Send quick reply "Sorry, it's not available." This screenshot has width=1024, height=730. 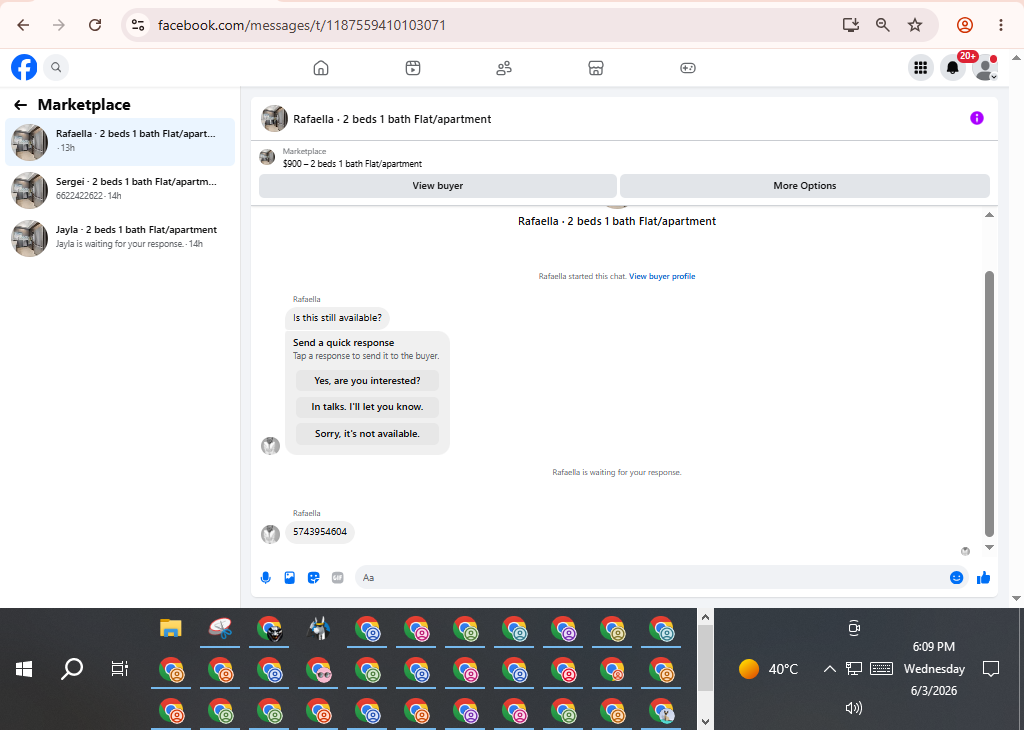click(367, 434)
